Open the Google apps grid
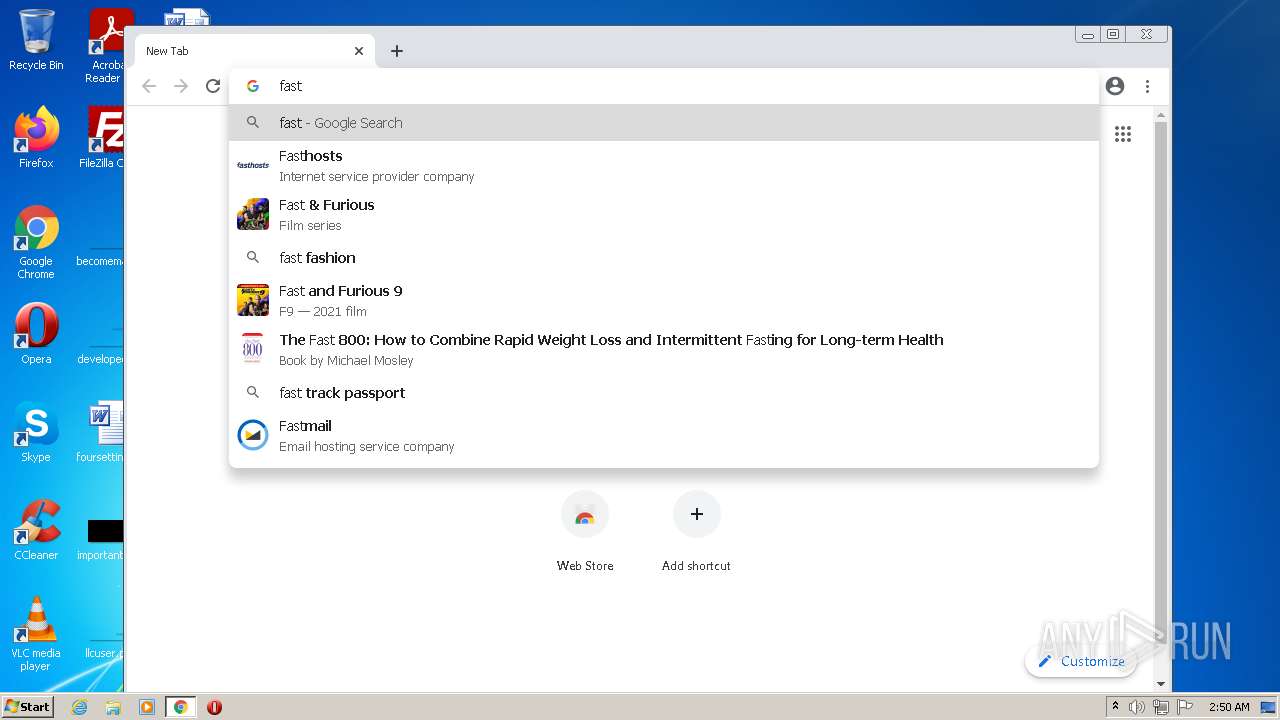The width and height of the screenshot is (1280, 720). (x=1123, y=134)
